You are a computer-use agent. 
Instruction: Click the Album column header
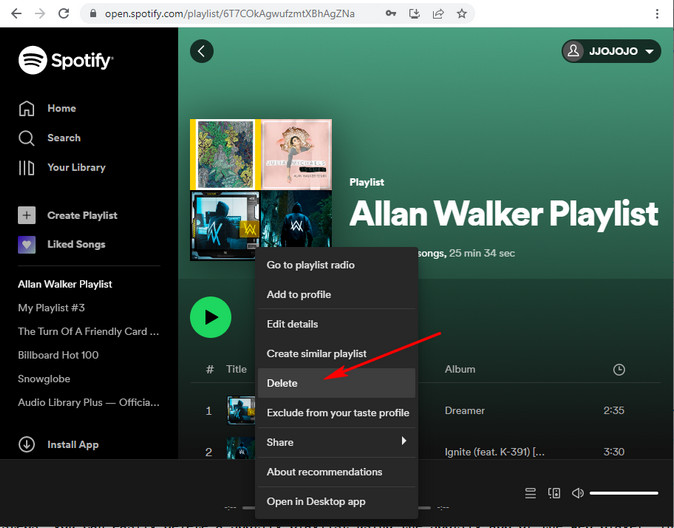460,369
